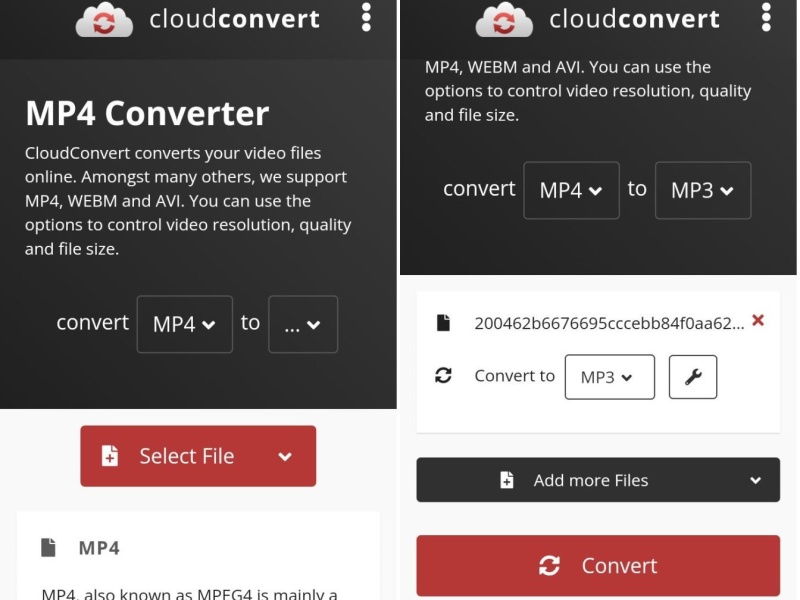
Task: Click the file-plus icon on Add more Files
Action: (507, 480)
